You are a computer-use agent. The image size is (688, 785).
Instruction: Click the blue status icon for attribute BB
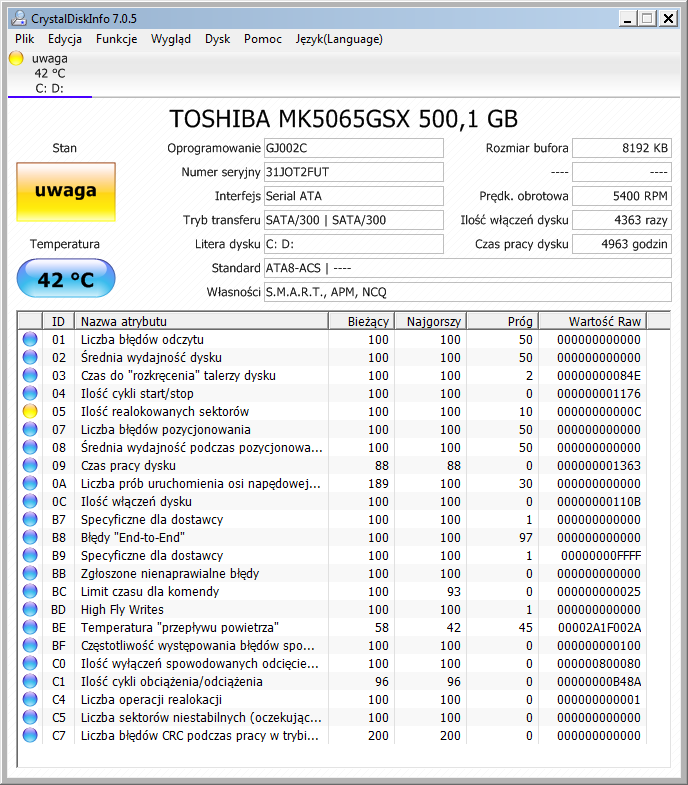[x=30, y=573]
